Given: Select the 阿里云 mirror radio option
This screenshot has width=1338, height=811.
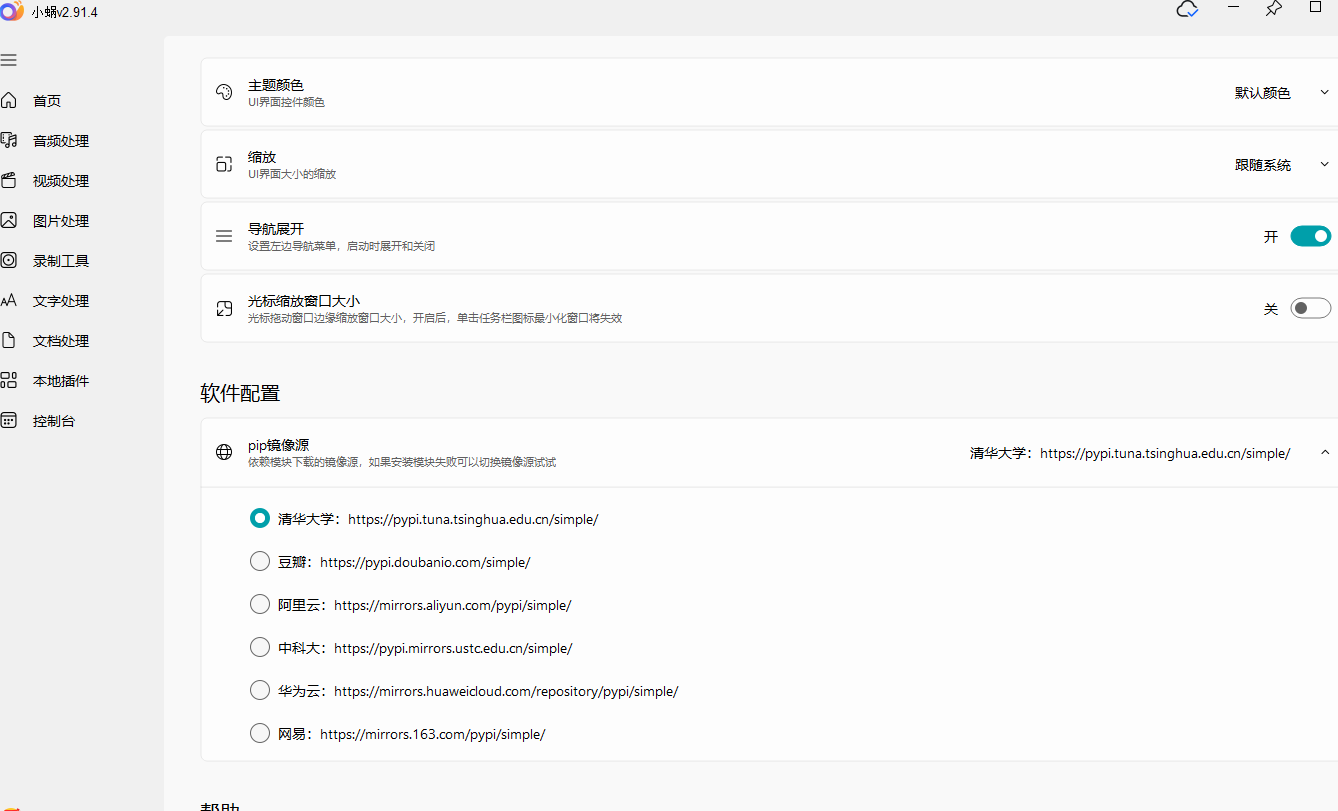Looking at the screenshot, I should coord(260,604).
